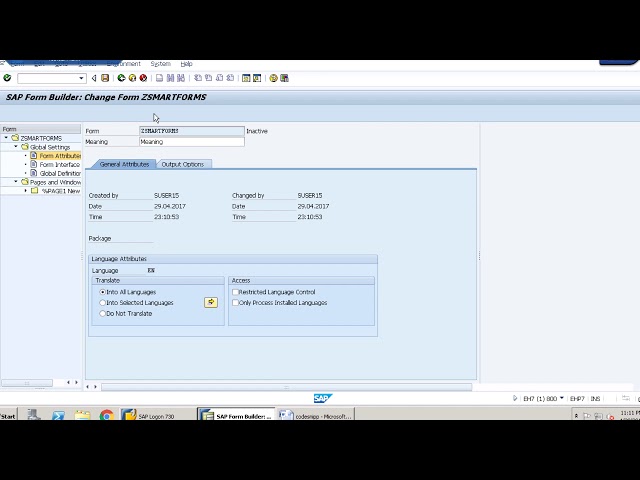Switch to the General Attributes tab
This screenshot has height=480, width=640.
coord(124,164)
